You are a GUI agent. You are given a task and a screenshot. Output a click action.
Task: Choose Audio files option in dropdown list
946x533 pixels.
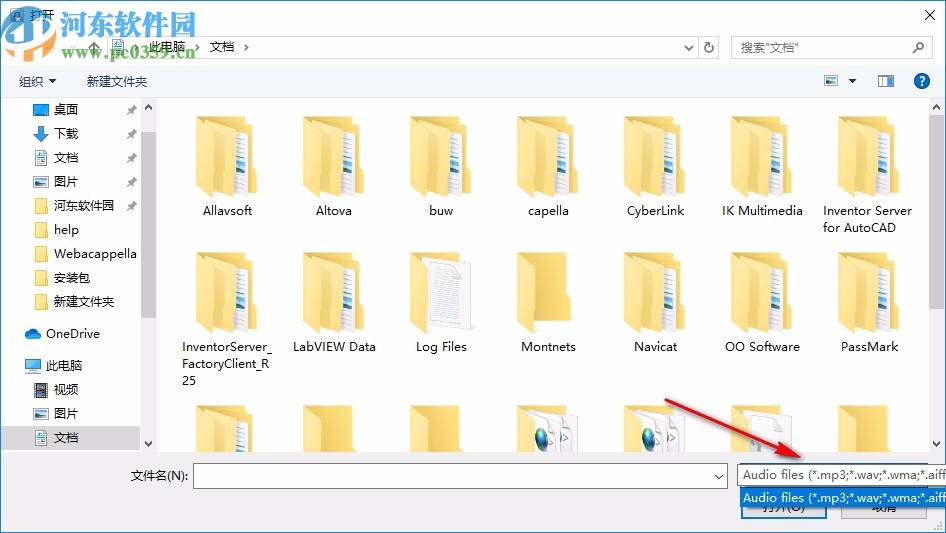[x=843, y=498]
